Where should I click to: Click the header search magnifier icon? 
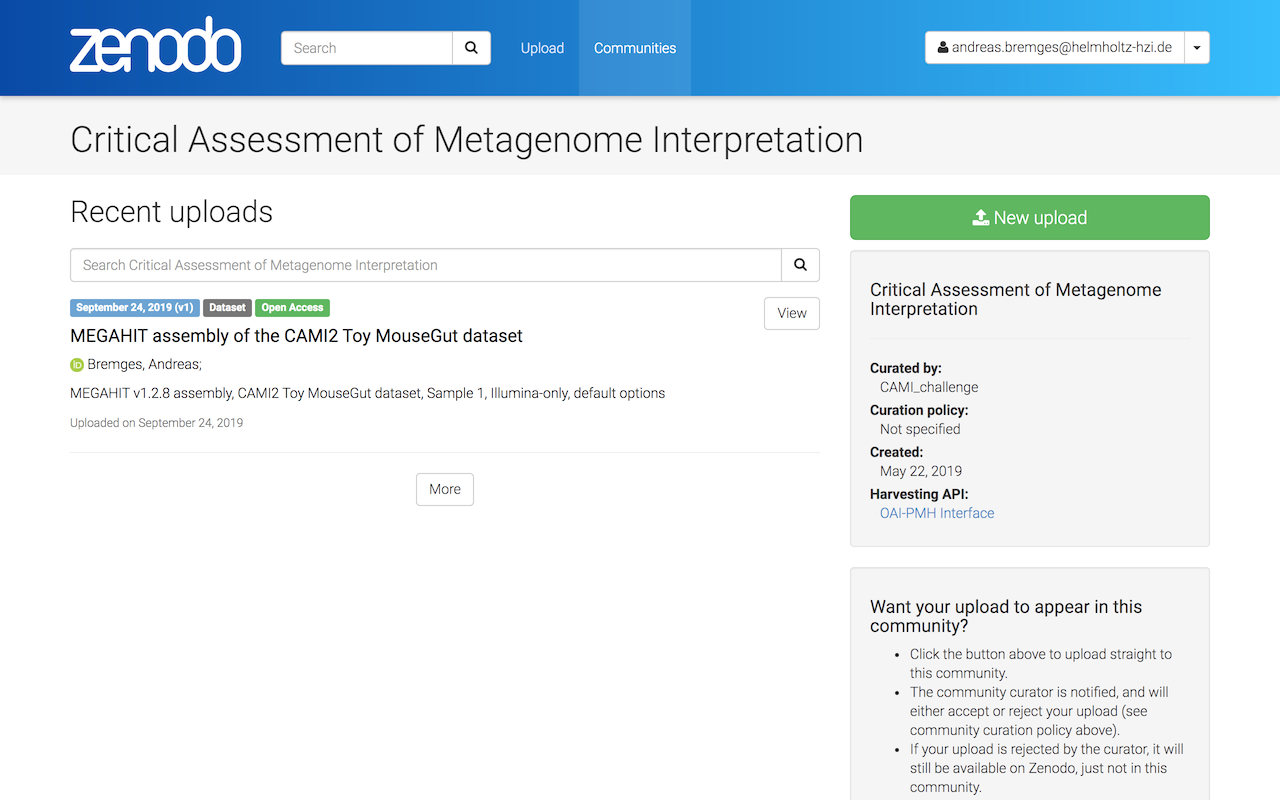(x=471, y=48)
